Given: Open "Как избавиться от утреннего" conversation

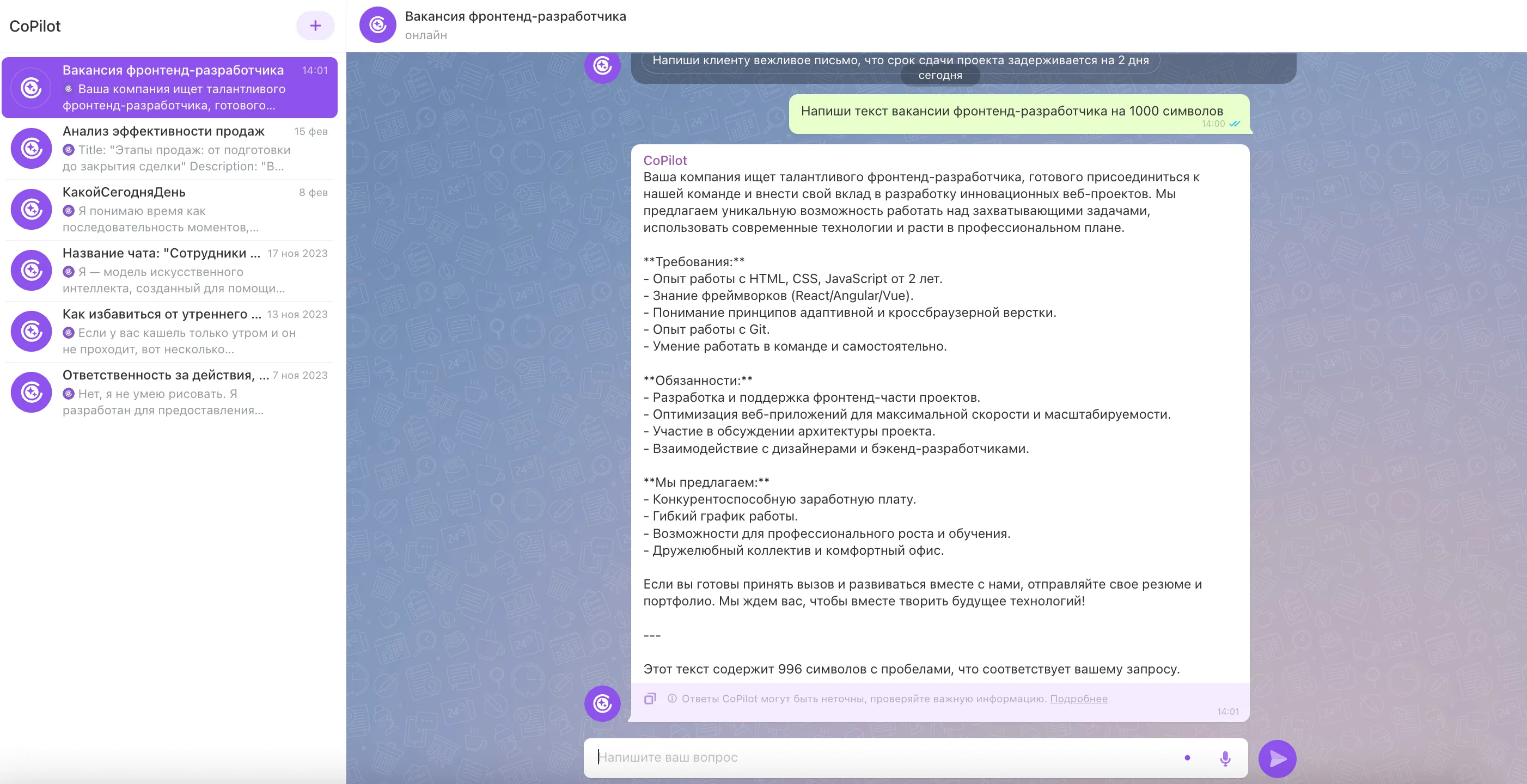Looking at the screenshot, I should (x=169, y=331).
